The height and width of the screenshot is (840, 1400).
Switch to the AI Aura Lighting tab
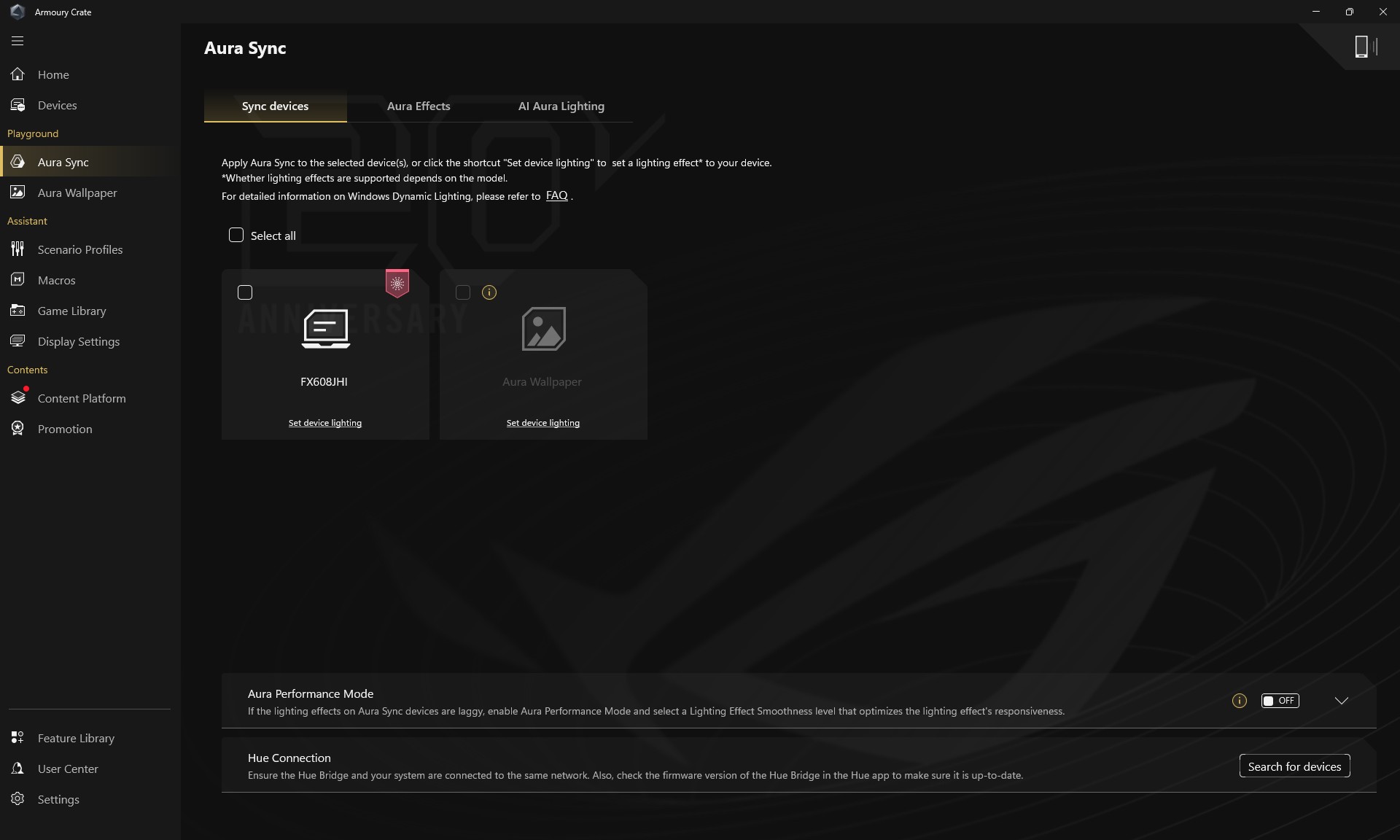[x=561, y=106]
